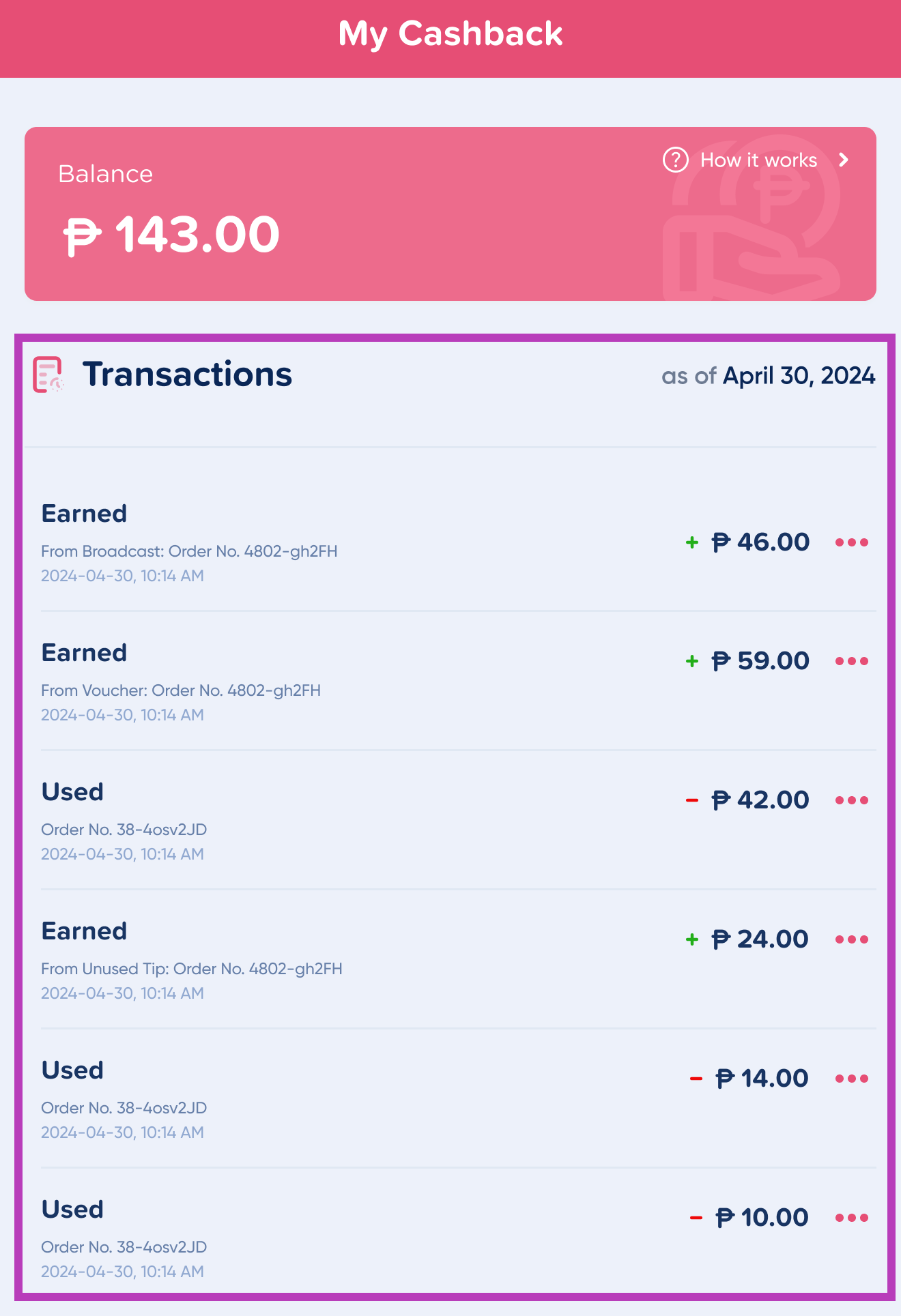Open options for the ₱42.00 used transaction
The height and width of the screenshot is (1316, 901).
tap(852, 800)
